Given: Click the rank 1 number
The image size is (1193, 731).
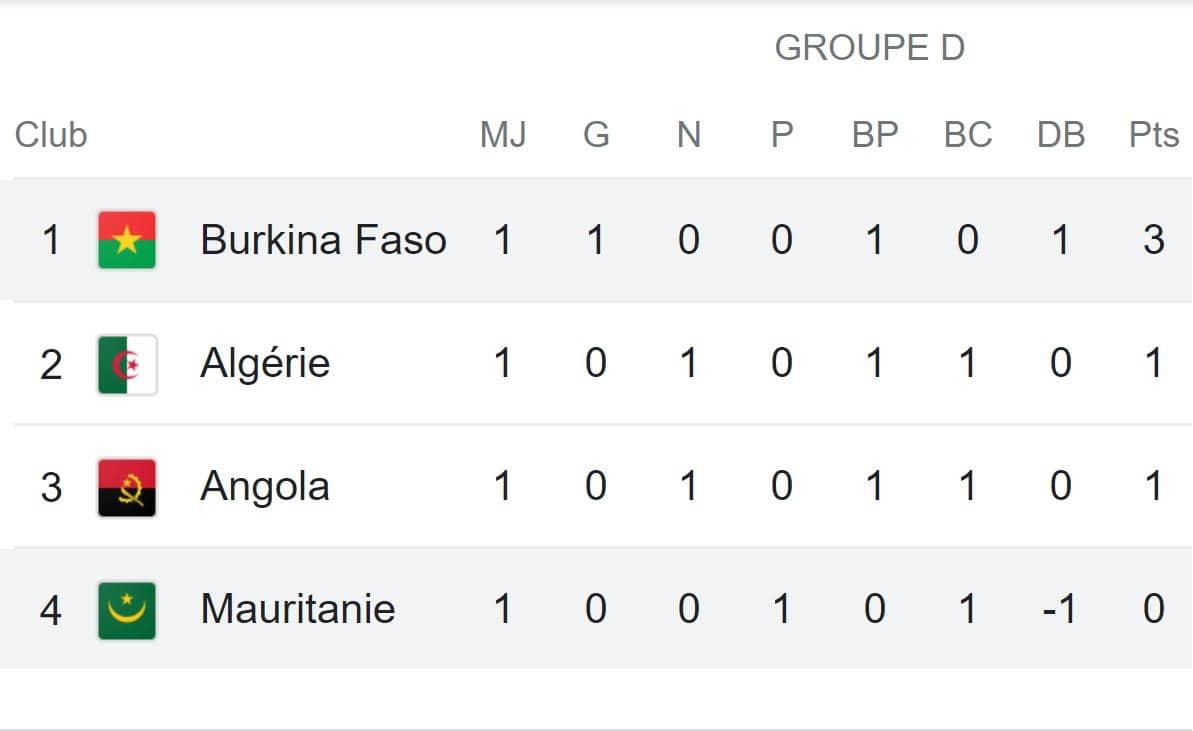Looking at the screenshot, I should point(51,240).
